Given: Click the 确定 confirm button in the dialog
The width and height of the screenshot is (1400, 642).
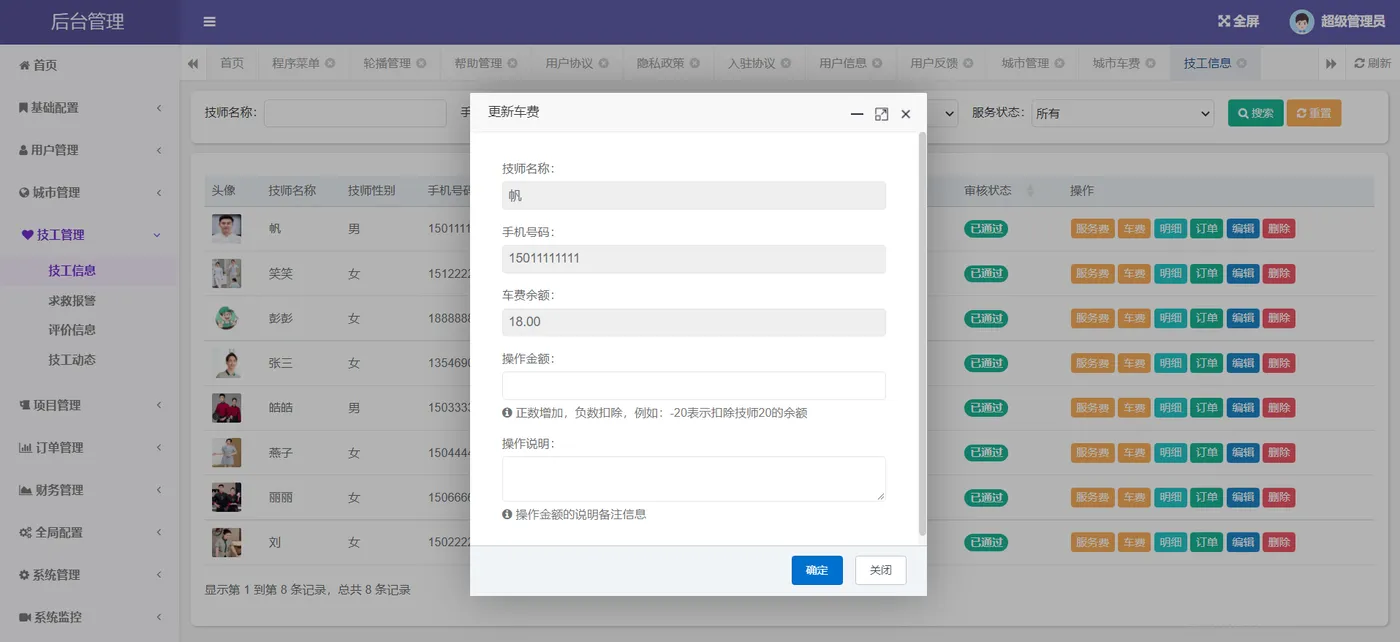Looking at the screenshot, I should point(817,570).
